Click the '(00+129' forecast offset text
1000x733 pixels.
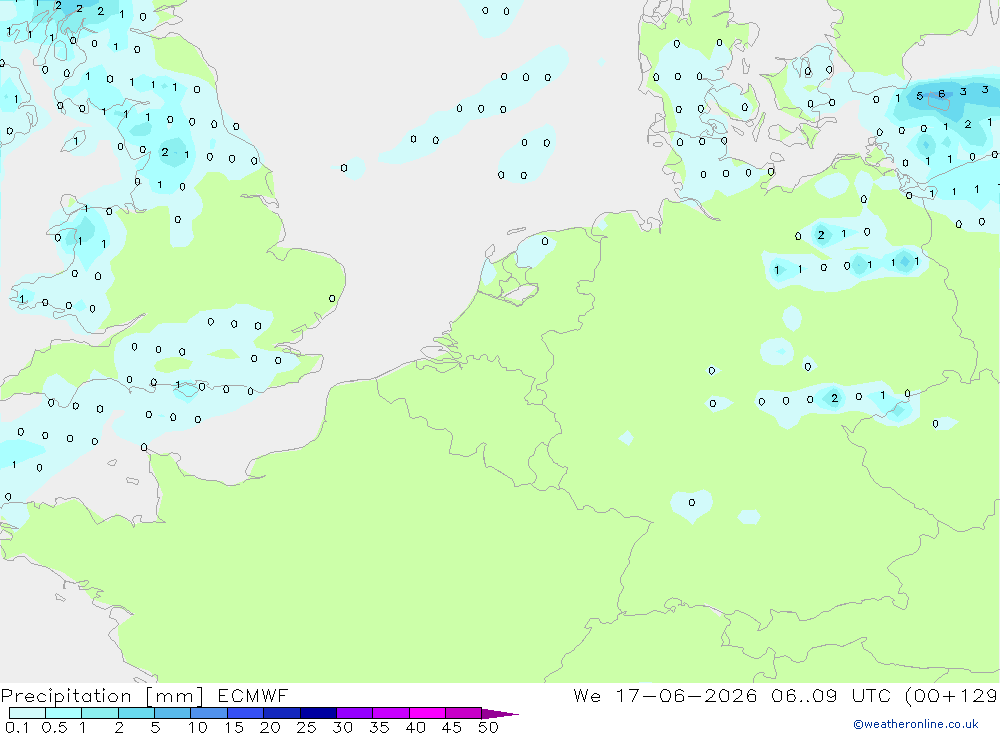point(952,695)
